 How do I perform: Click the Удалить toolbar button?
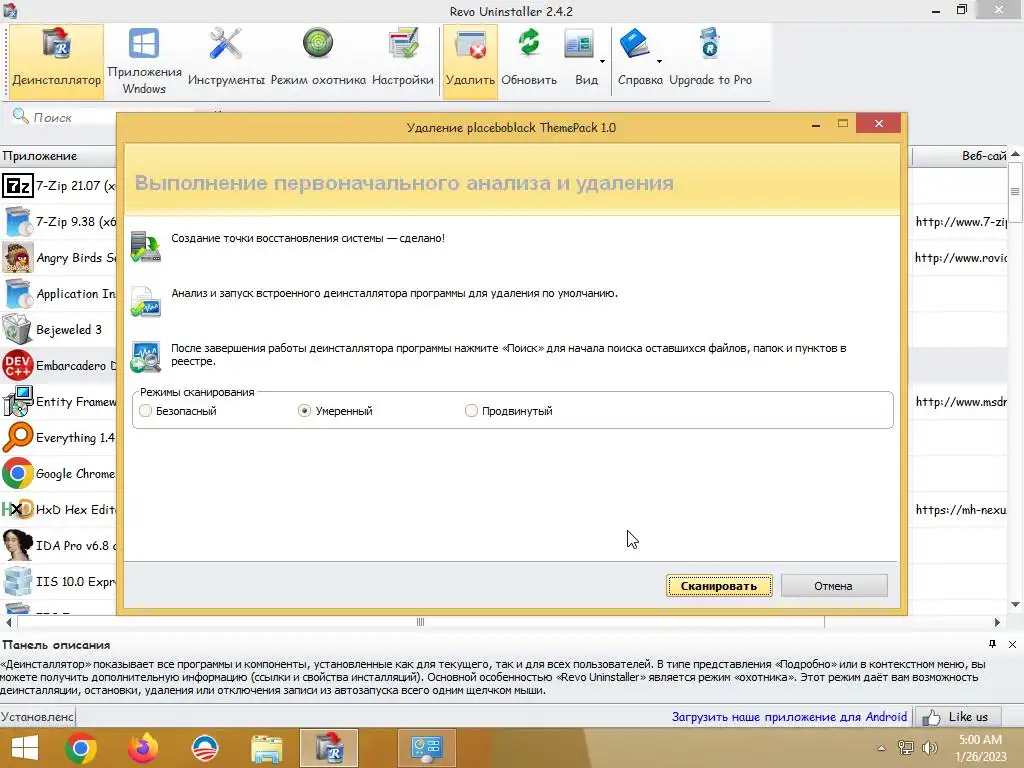point(470,61)
